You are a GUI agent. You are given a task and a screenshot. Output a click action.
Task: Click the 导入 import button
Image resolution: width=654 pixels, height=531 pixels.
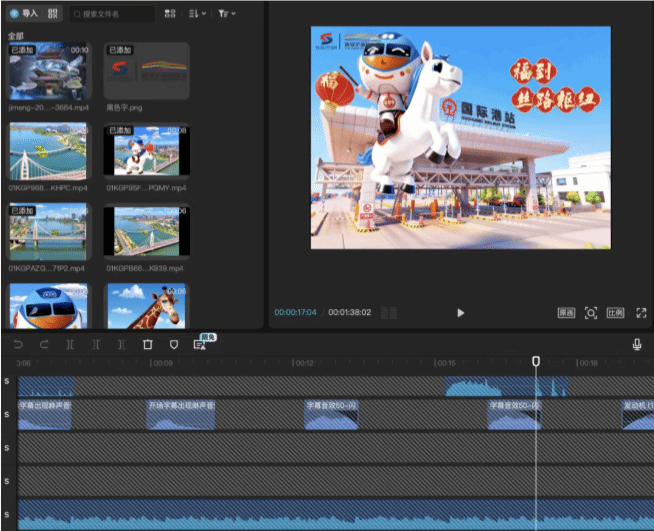(x=24, y=14)
